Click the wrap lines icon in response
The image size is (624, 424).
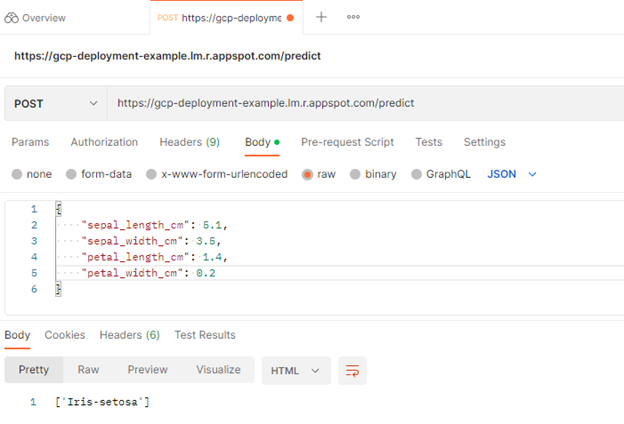pos(352,370)
